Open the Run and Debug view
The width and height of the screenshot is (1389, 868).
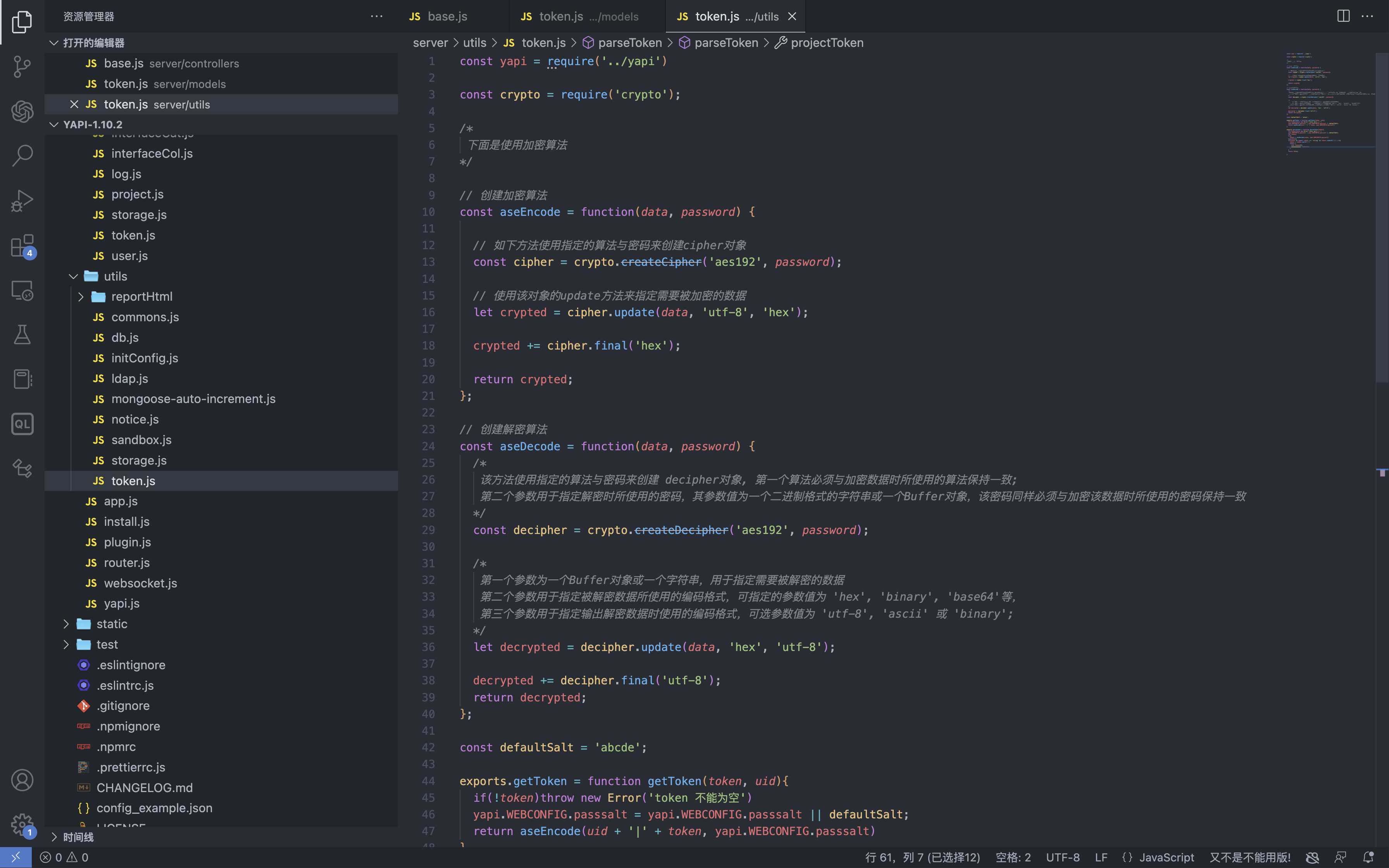pyautogui.click(x=22, y=200)
